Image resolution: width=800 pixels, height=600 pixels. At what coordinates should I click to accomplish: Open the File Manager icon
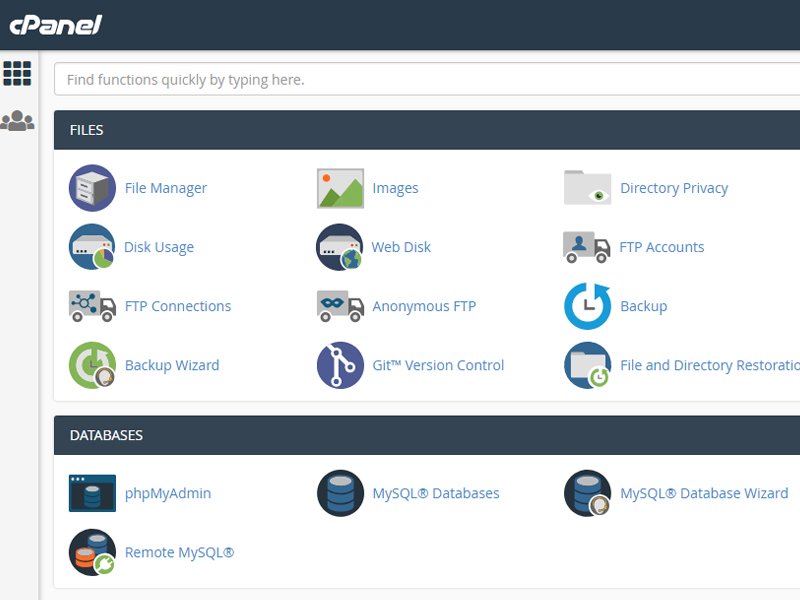click(92, 188)
